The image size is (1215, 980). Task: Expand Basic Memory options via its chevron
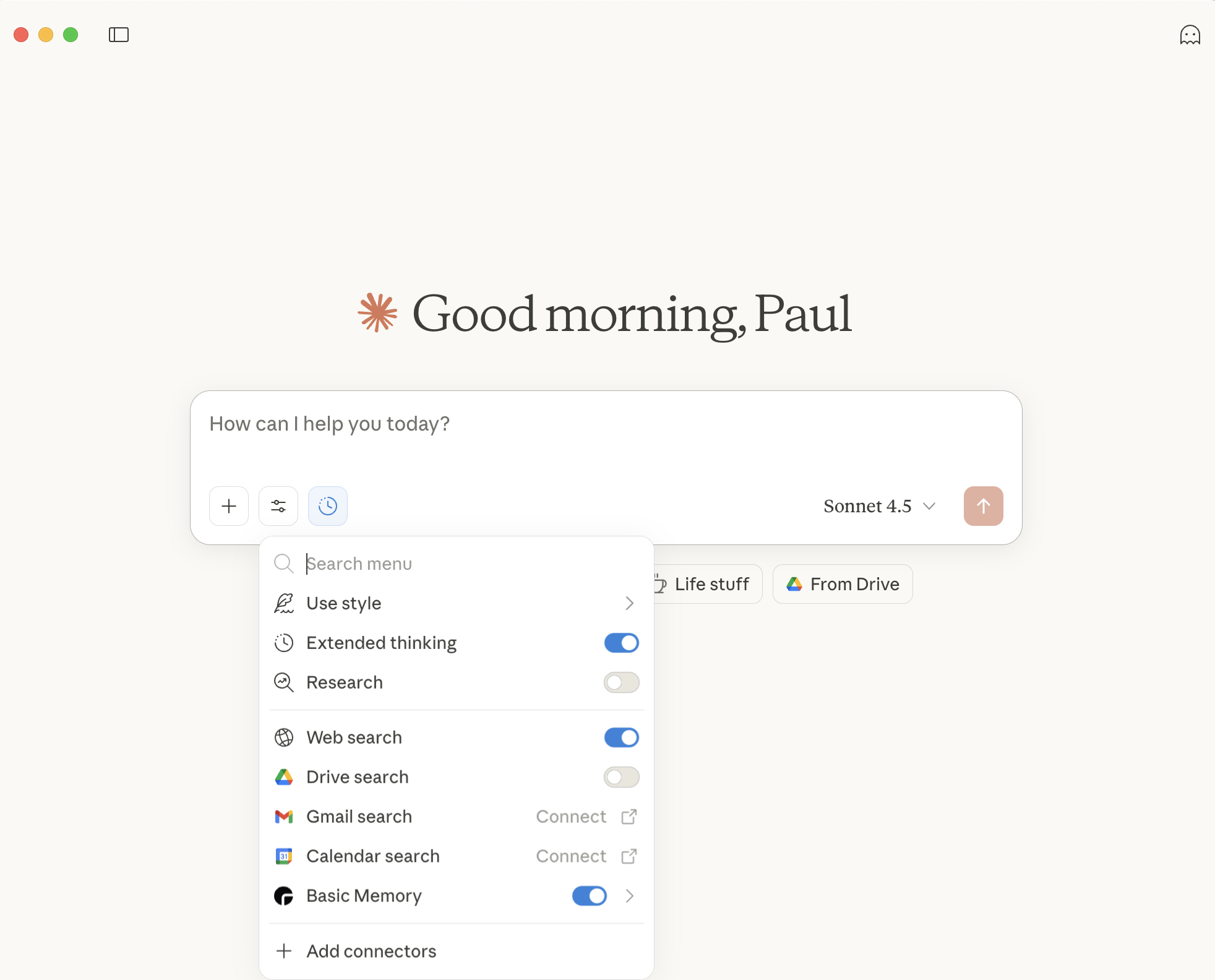pos(629,896)
